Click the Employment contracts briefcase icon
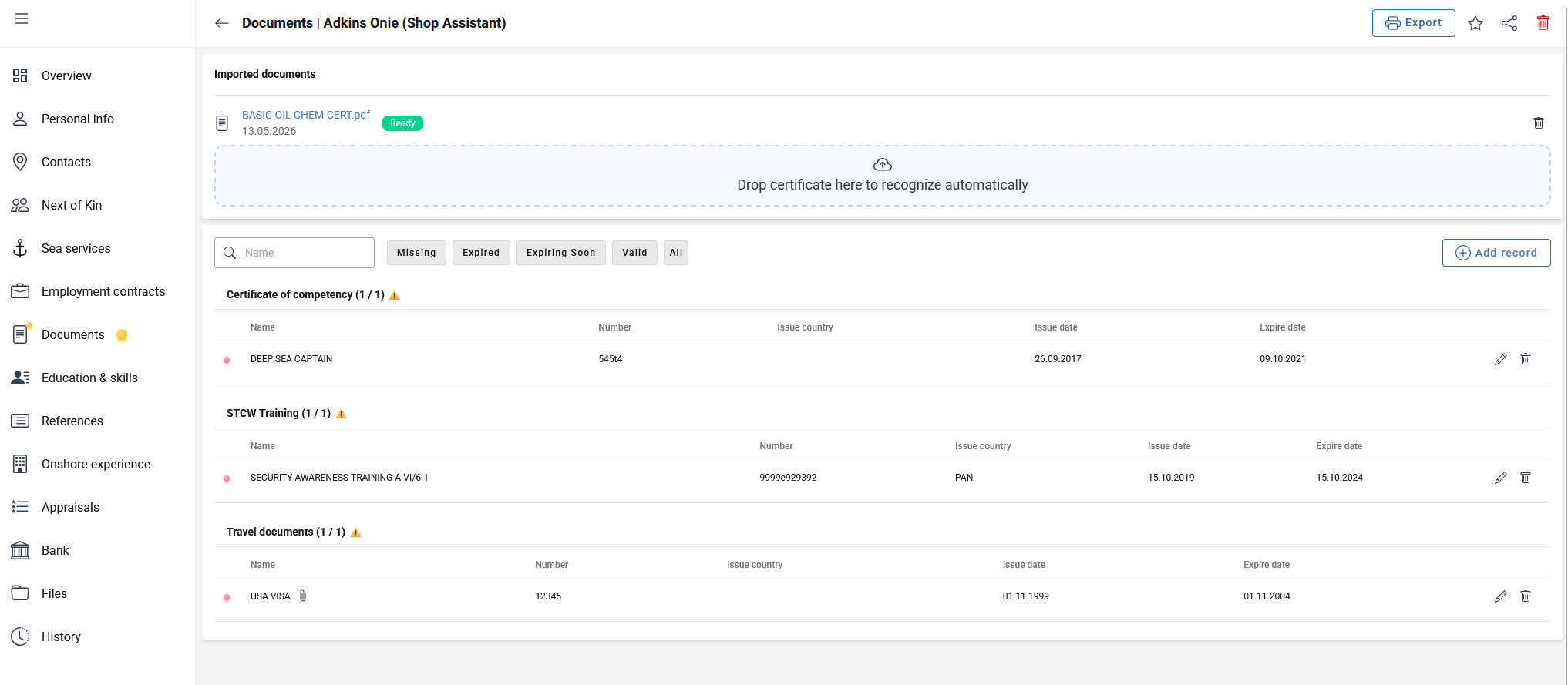Image resolution: width=1568 pixels, height=685 pixels. (x=20, y=291)
